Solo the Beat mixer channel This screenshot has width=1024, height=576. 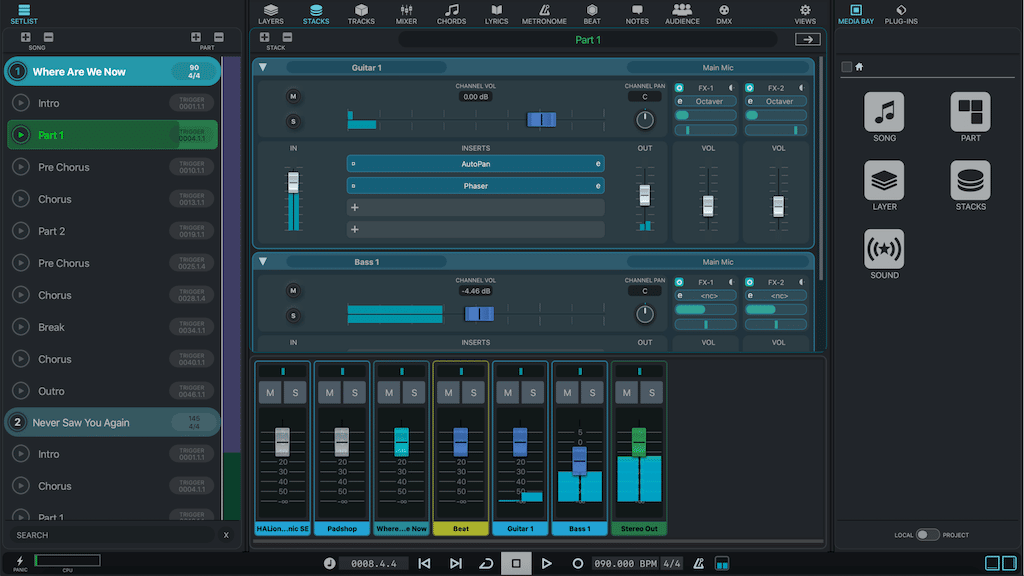point(471,393)
